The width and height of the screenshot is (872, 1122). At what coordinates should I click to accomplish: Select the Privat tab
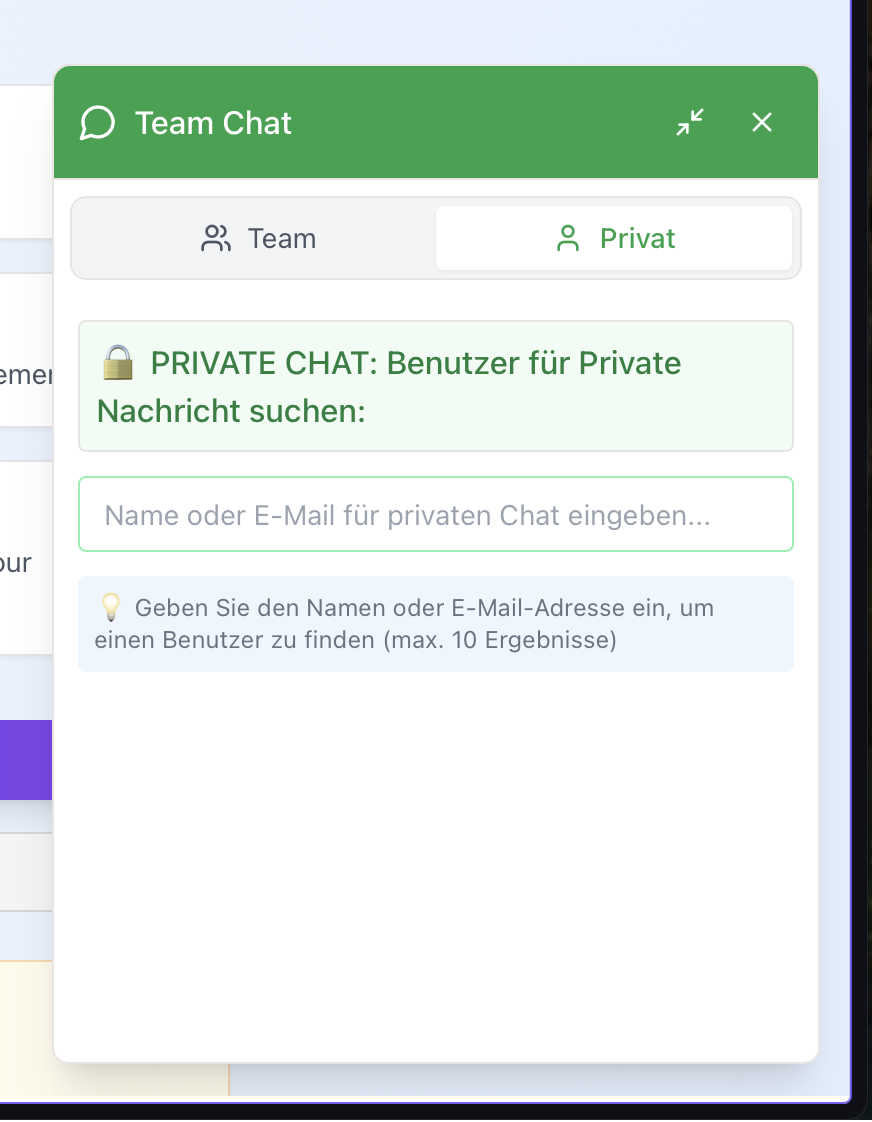(614, 238)
